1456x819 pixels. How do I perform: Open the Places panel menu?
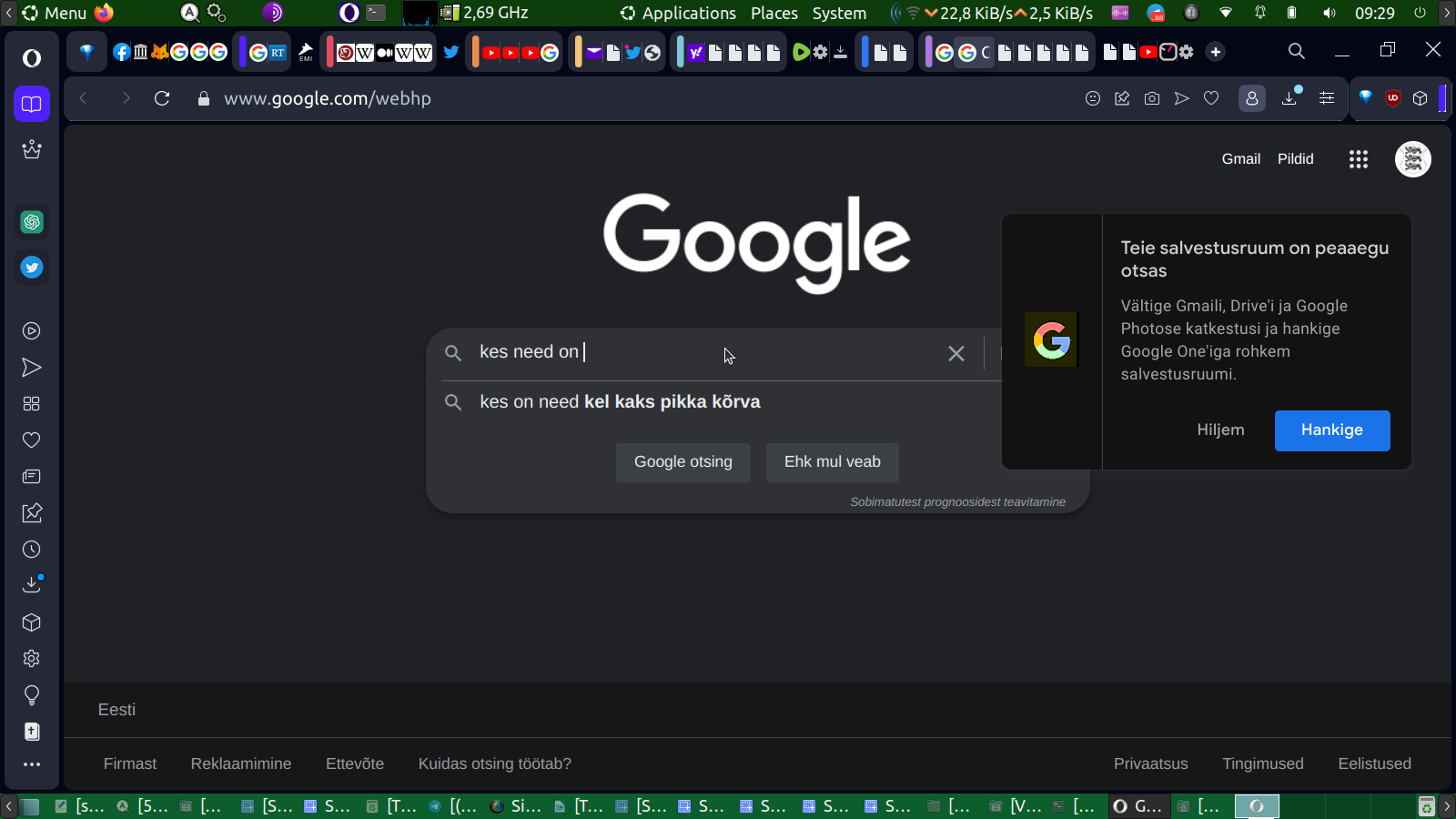(x=774, y=13)
